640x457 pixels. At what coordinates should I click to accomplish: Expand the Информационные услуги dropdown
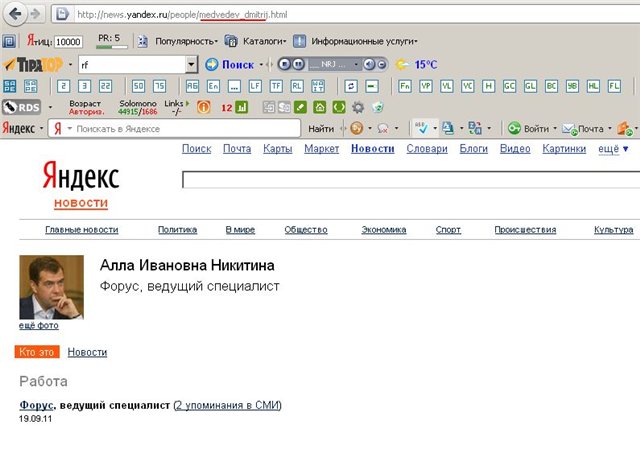[364, 41]
